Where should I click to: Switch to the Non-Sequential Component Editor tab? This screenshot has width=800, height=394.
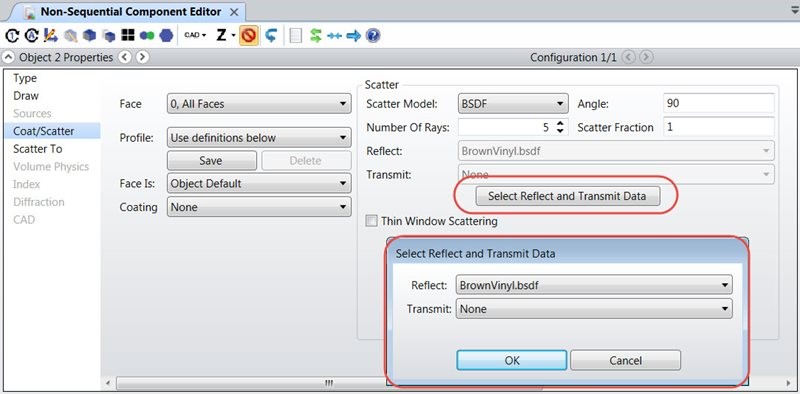click(131, 12)
